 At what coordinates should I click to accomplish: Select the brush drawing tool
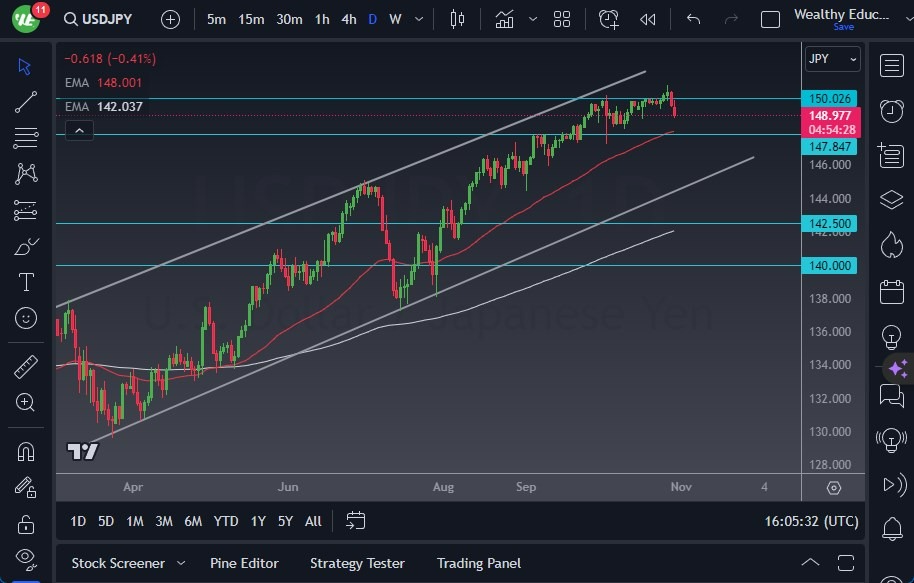(25, 245)
